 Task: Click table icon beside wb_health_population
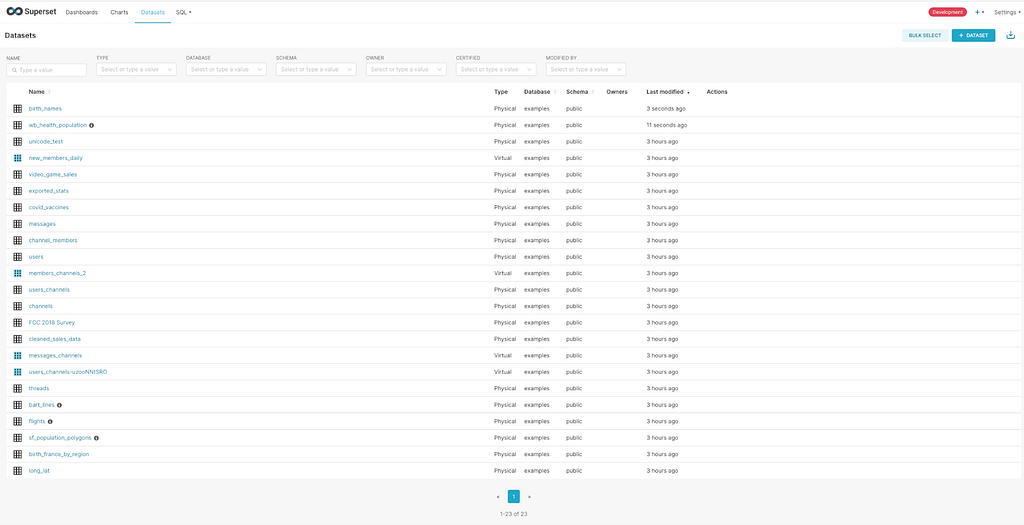18,125
